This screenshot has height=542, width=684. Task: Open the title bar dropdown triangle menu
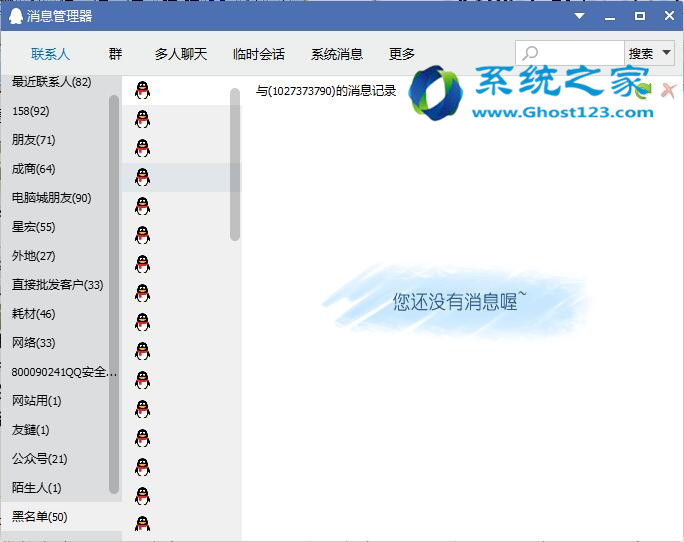(579, 16)
